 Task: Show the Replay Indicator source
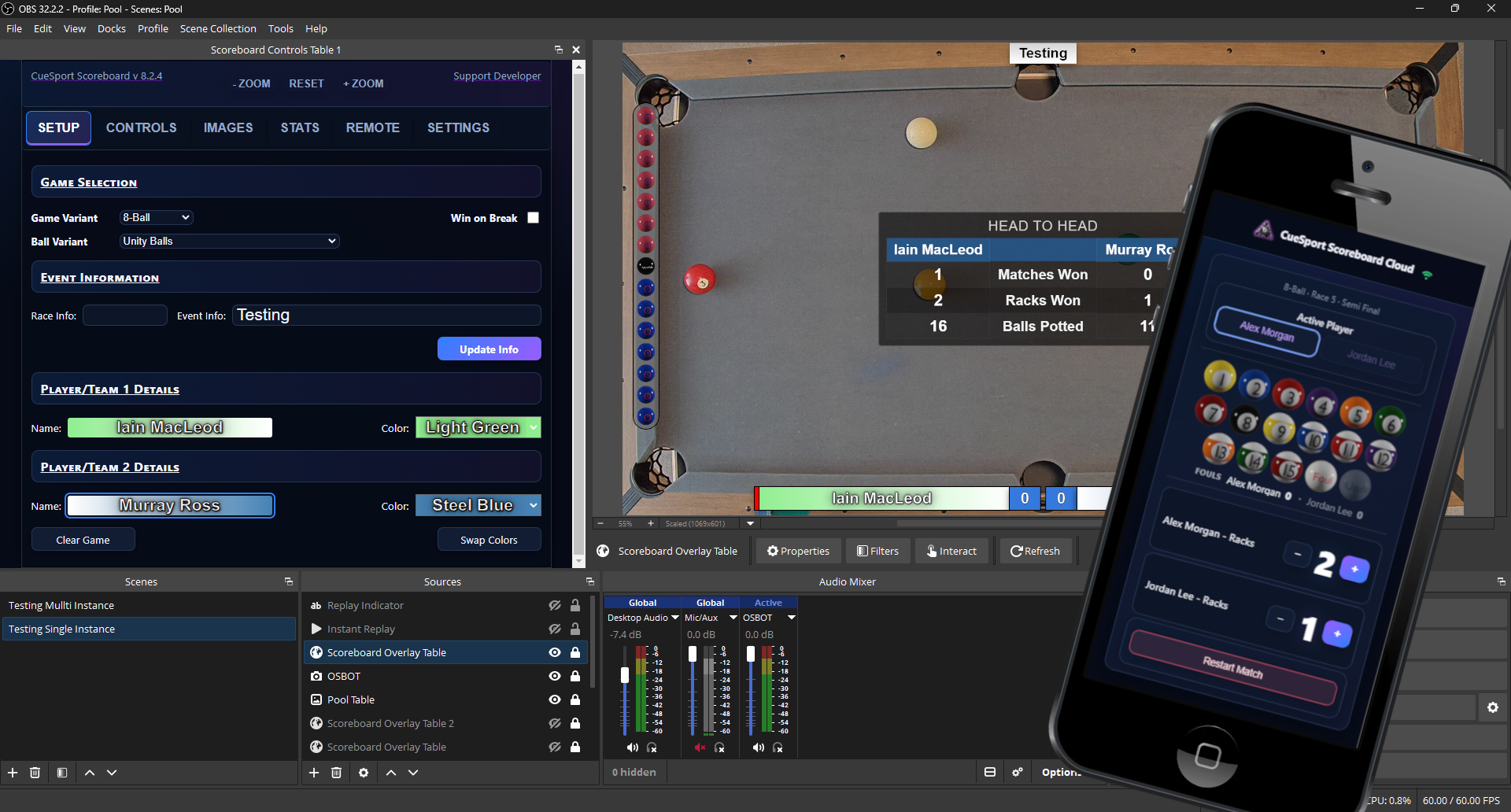coord(555,605)
